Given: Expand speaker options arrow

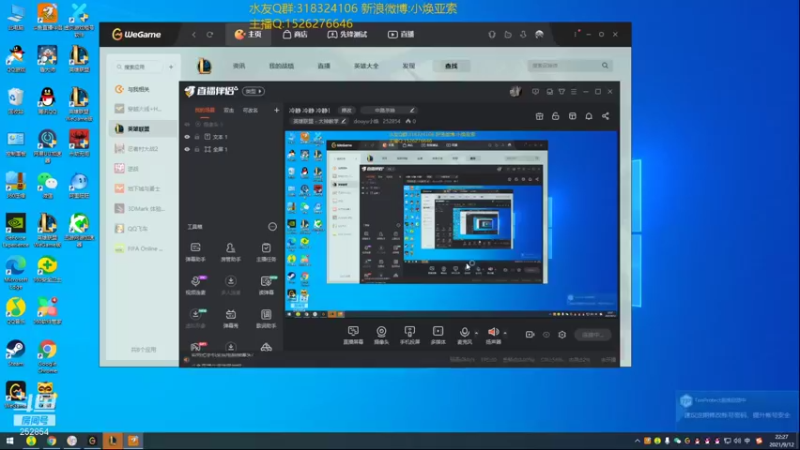Looking at the screenshot, I should 505,333.
